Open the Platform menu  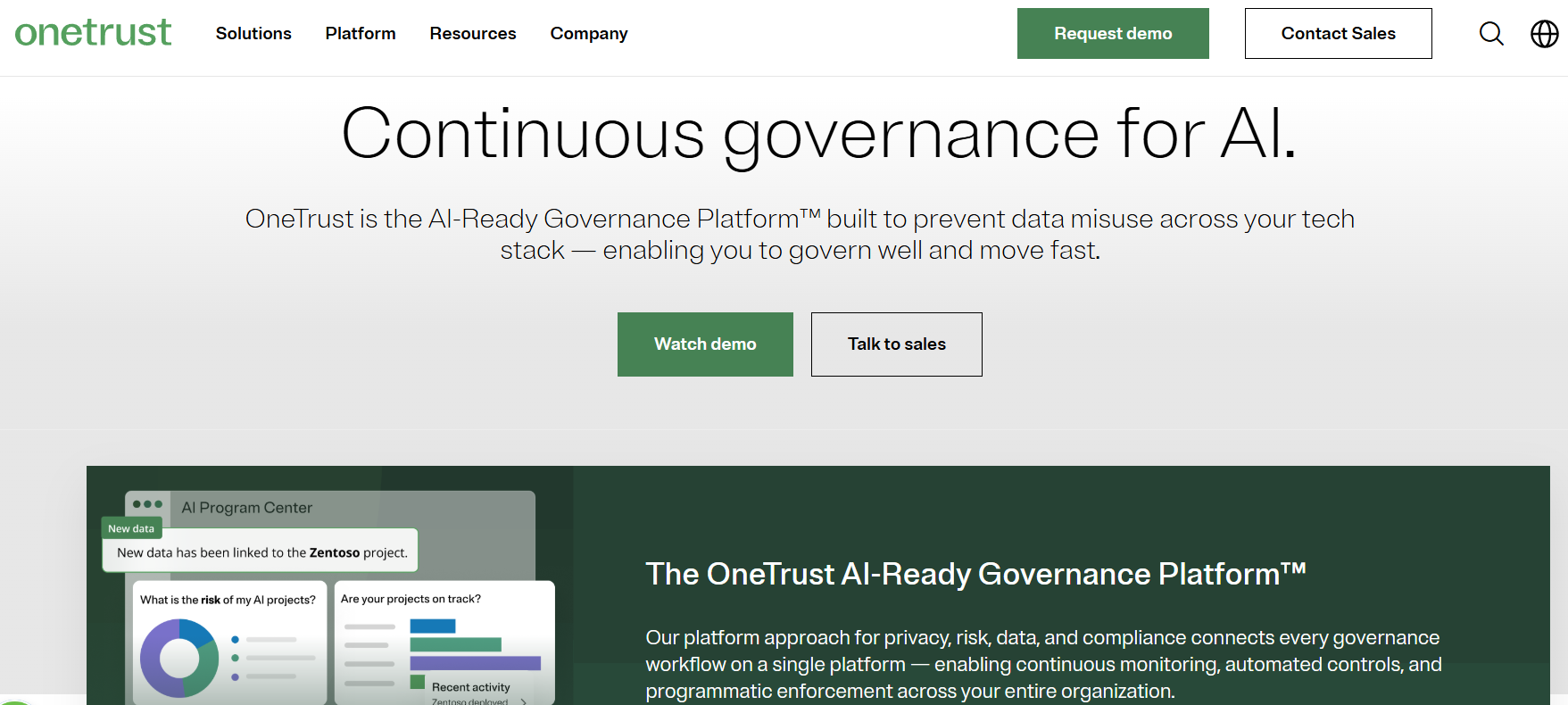click(361, 33)
